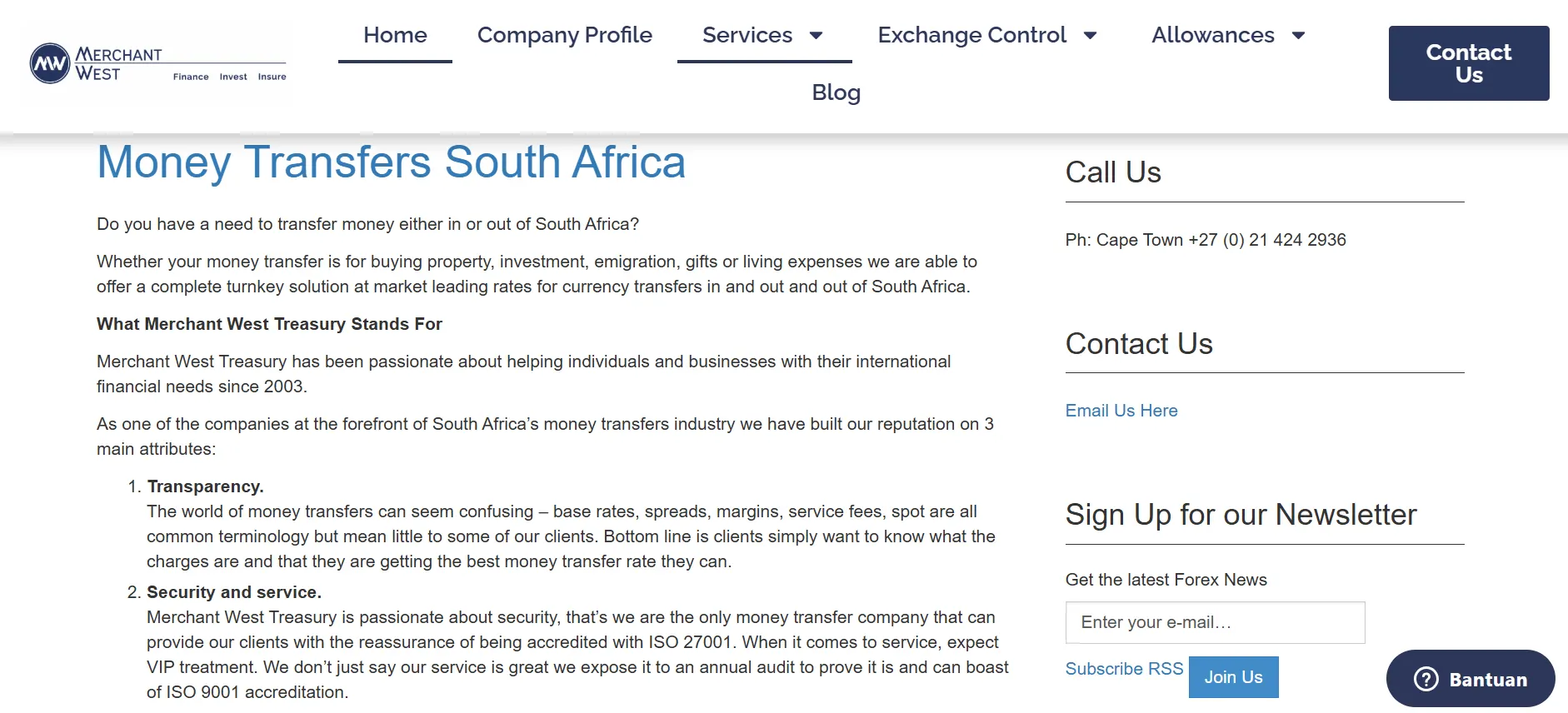Expand the Services dropdown arrow
The image size is (1568, 713).
[816, 35]
